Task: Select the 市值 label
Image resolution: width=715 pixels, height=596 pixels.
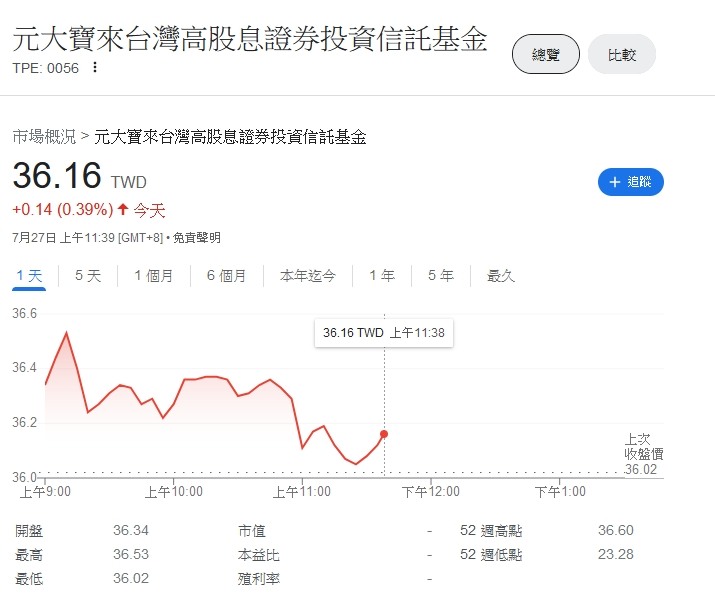Action: click(252, 531)
